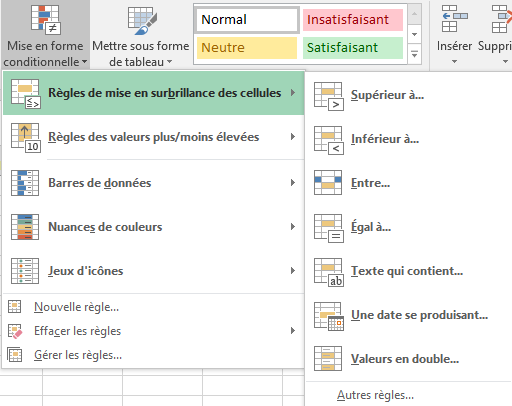Screen dimensions: 512x406
Task: Select Une date se produisant icon
Action: 329,316
